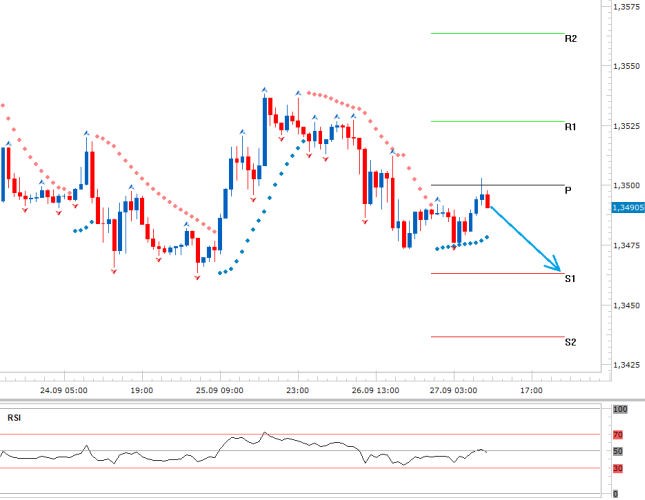Click the S2 support level label
Screen dimensions: 645x500
pos(570,342)
